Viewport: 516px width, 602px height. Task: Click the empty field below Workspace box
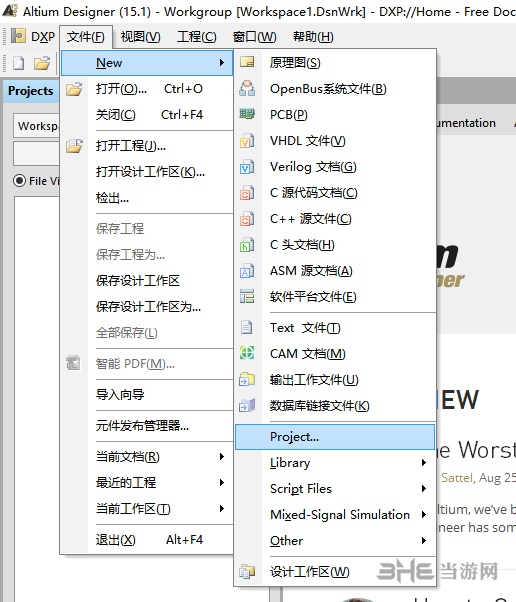pyautogui.click(x=36, y=153)
